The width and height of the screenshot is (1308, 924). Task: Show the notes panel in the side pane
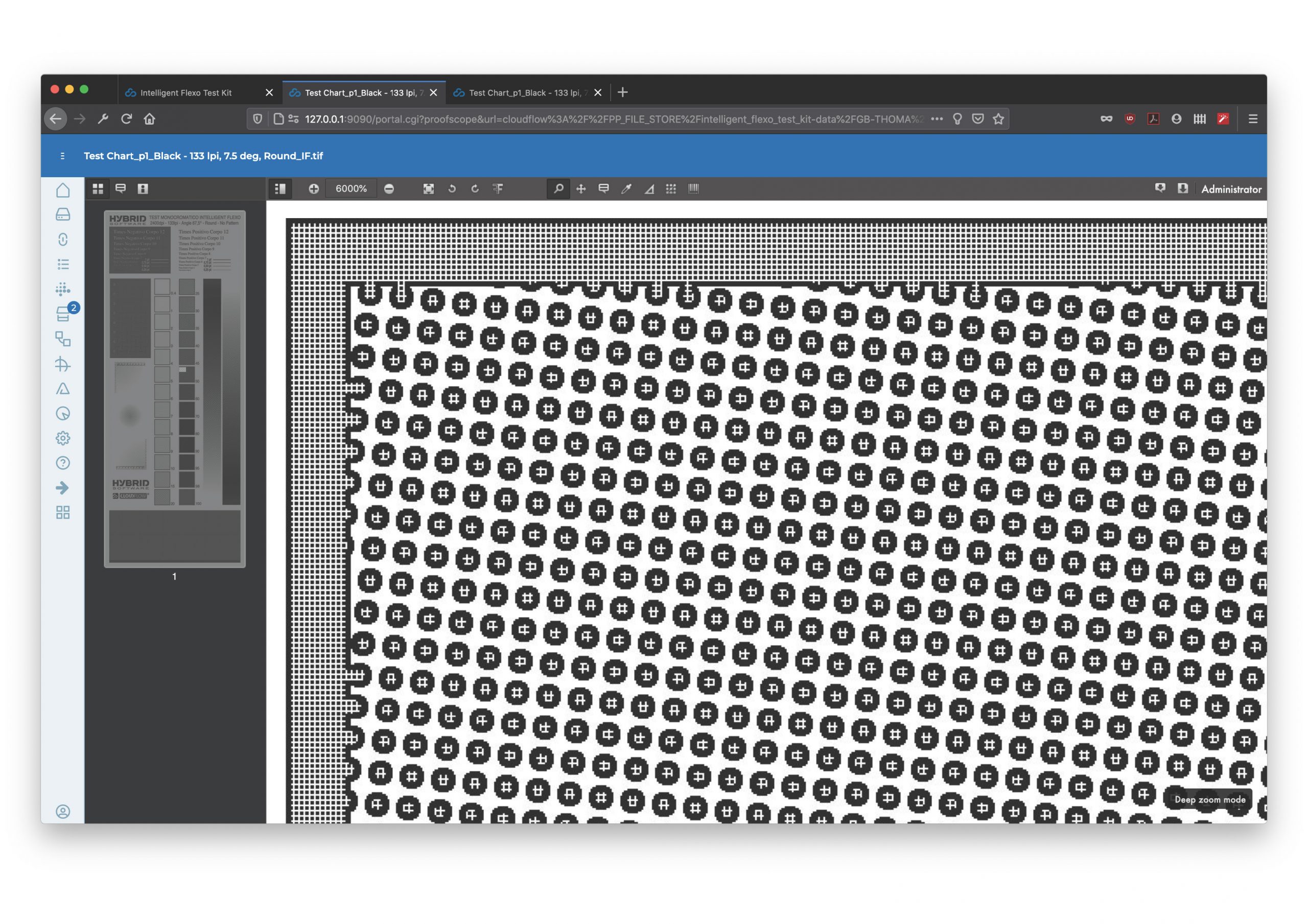[x=121, y=188]
